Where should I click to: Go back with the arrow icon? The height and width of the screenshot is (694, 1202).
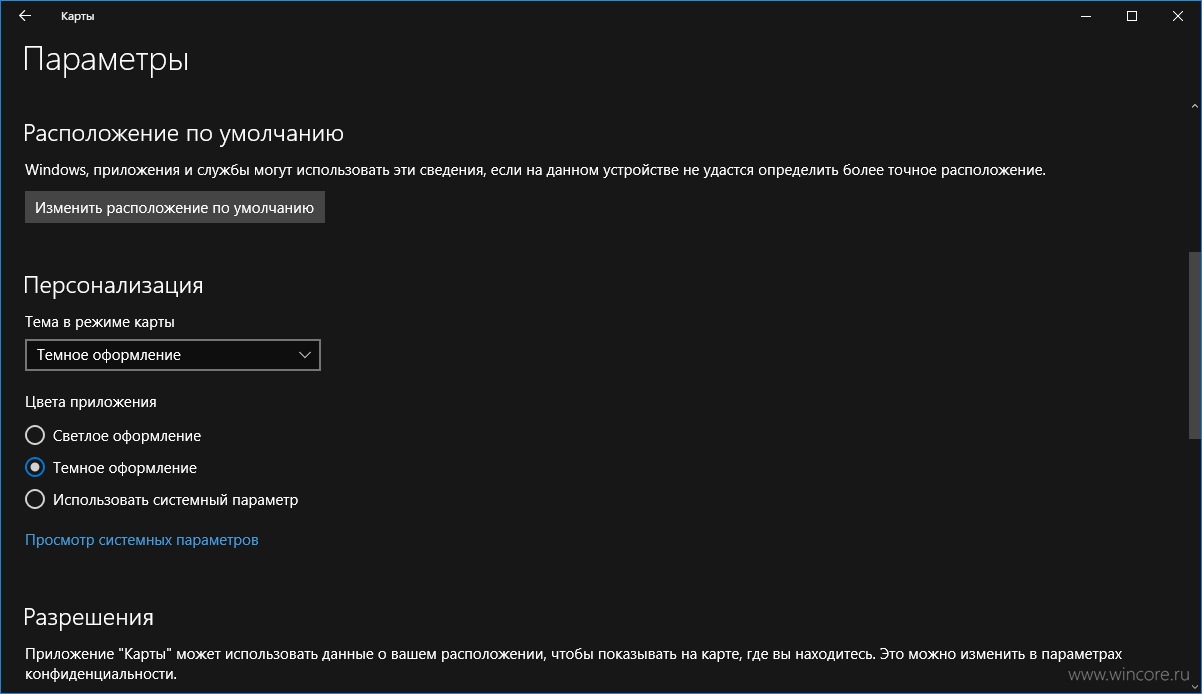tap(25, 16)
